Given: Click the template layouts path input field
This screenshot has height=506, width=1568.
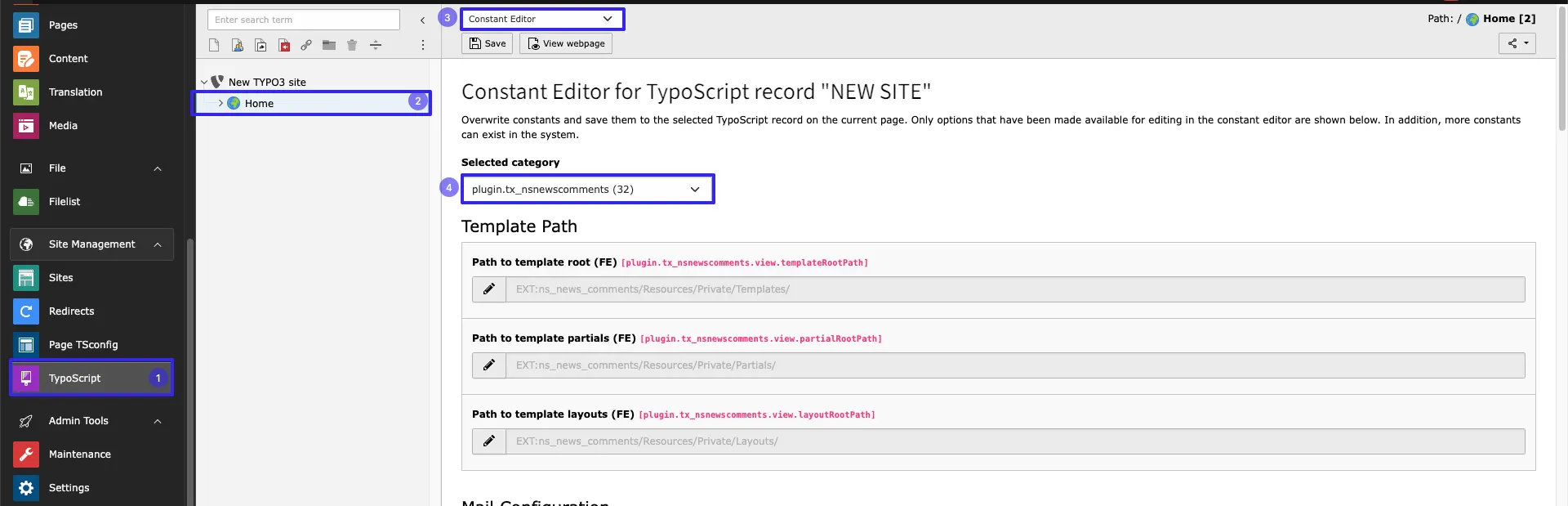Looking at the screenshot, I should coord(1015,441).
